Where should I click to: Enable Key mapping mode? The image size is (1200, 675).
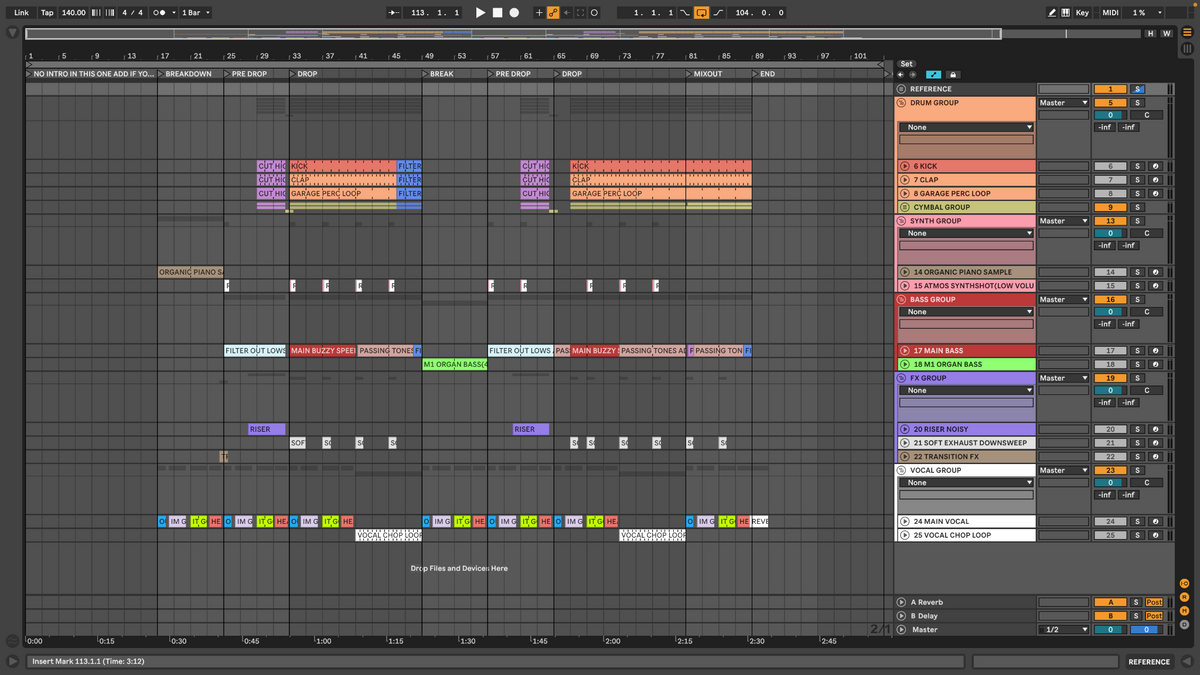click(x=1082, y=13)
